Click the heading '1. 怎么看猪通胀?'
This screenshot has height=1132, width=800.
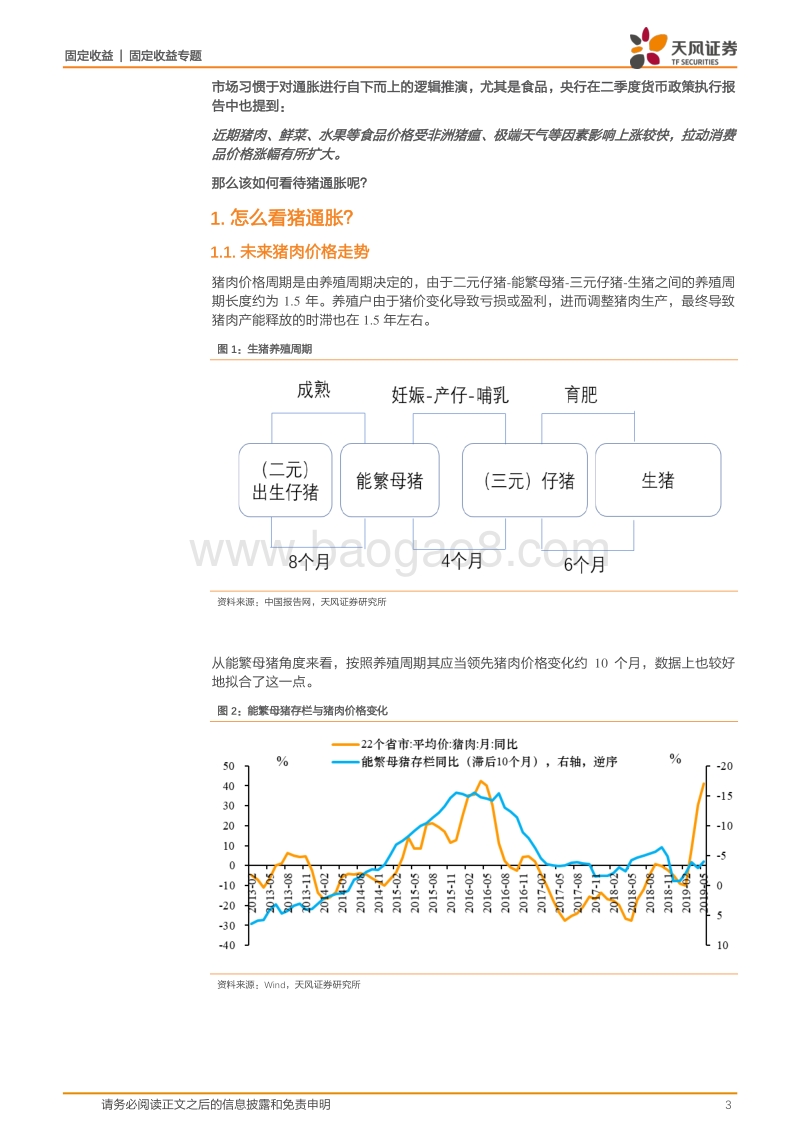(282, 217)
